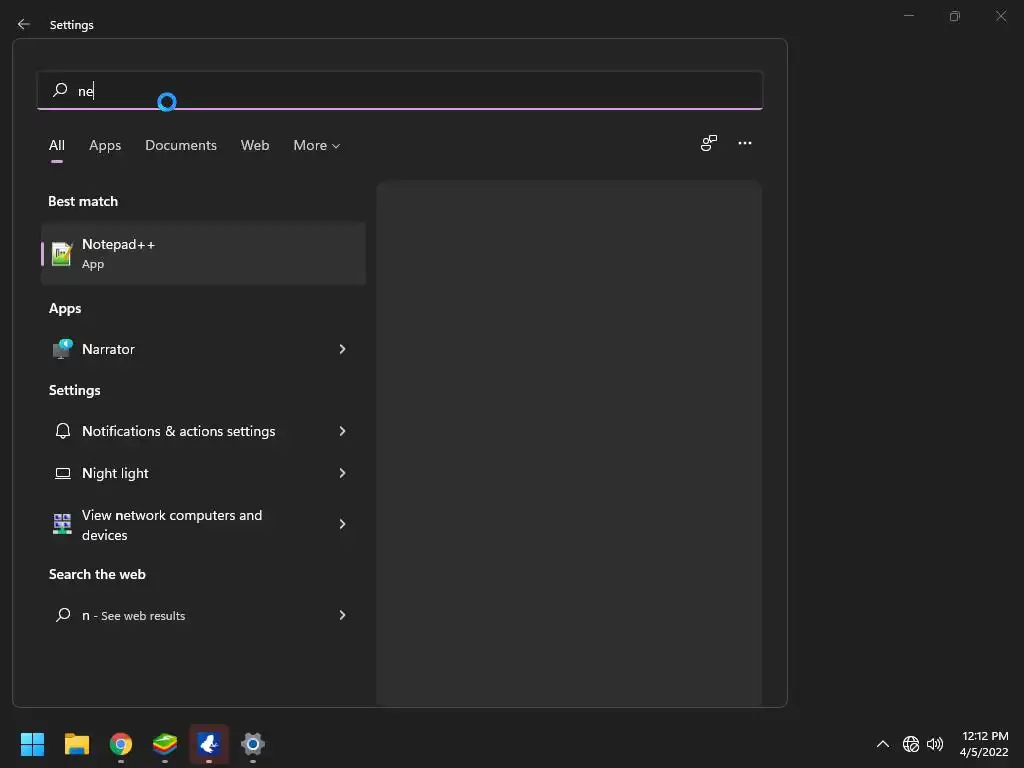
Task: Click the Notepad++ App label
Action: coord(93,264)
